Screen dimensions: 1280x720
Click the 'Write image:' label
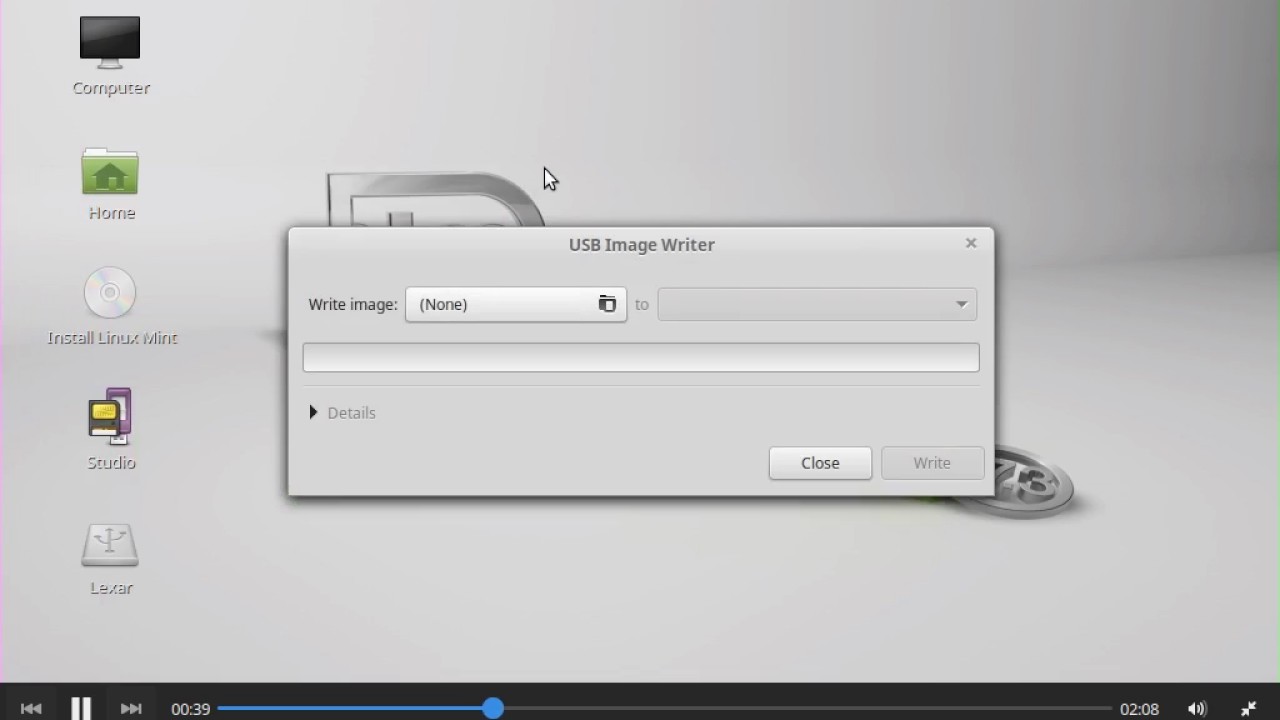click(353, 304)
